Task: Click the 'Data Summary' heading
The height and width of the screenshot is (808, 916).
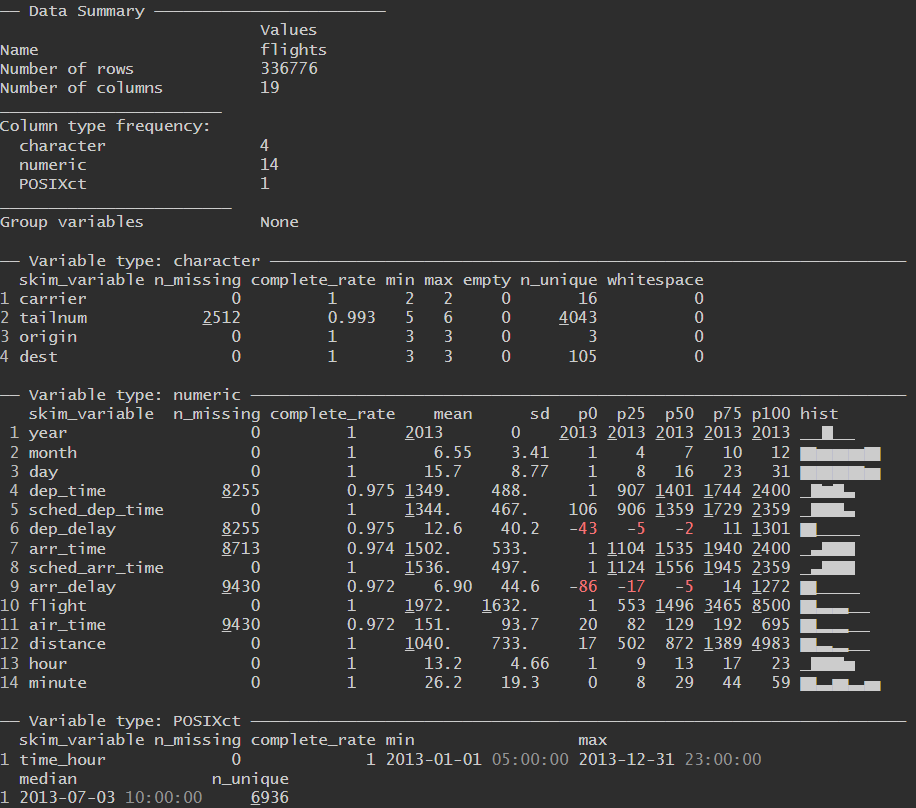Action: click(x=86, y=11)
